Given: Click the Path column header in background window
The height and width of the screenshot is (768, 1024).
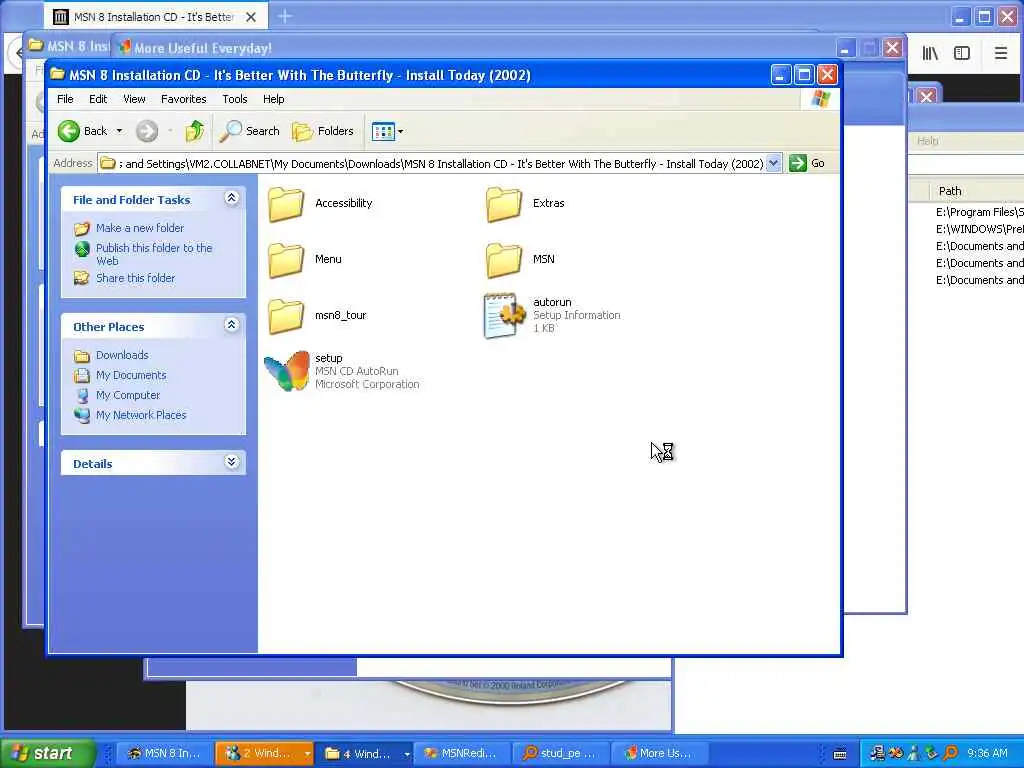Looking at the screenshot, I should coord(976,191).
